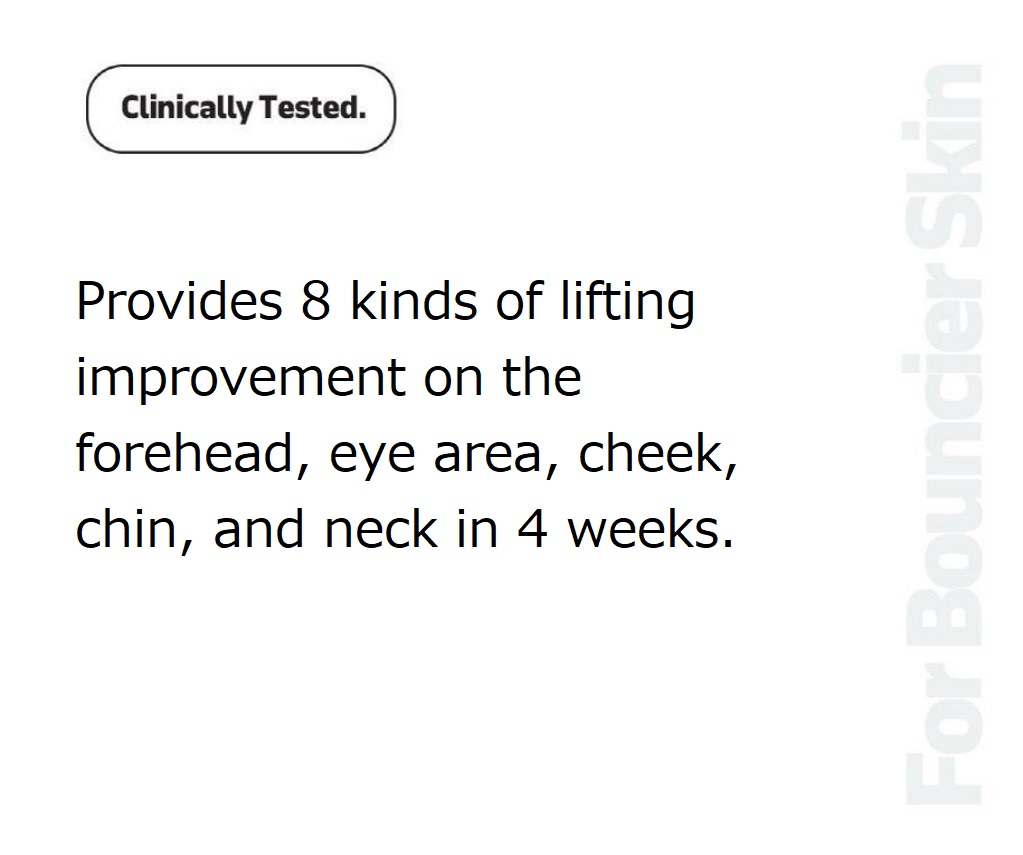The height and width of the screenshot is (855, 1023).
Task: Click the word "Clinically" in the badge
Action: coord(187,108)
